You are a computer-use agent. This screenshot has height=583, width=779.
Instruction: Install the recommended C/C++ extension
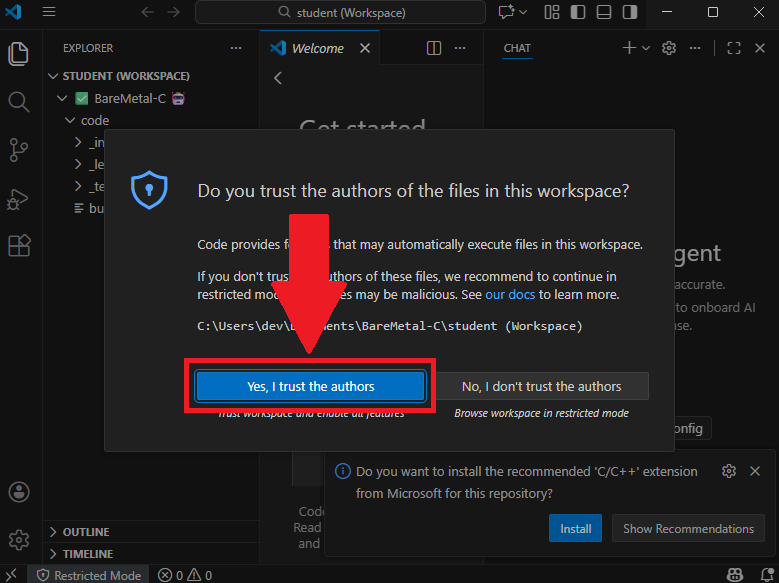tap(575, 528)
